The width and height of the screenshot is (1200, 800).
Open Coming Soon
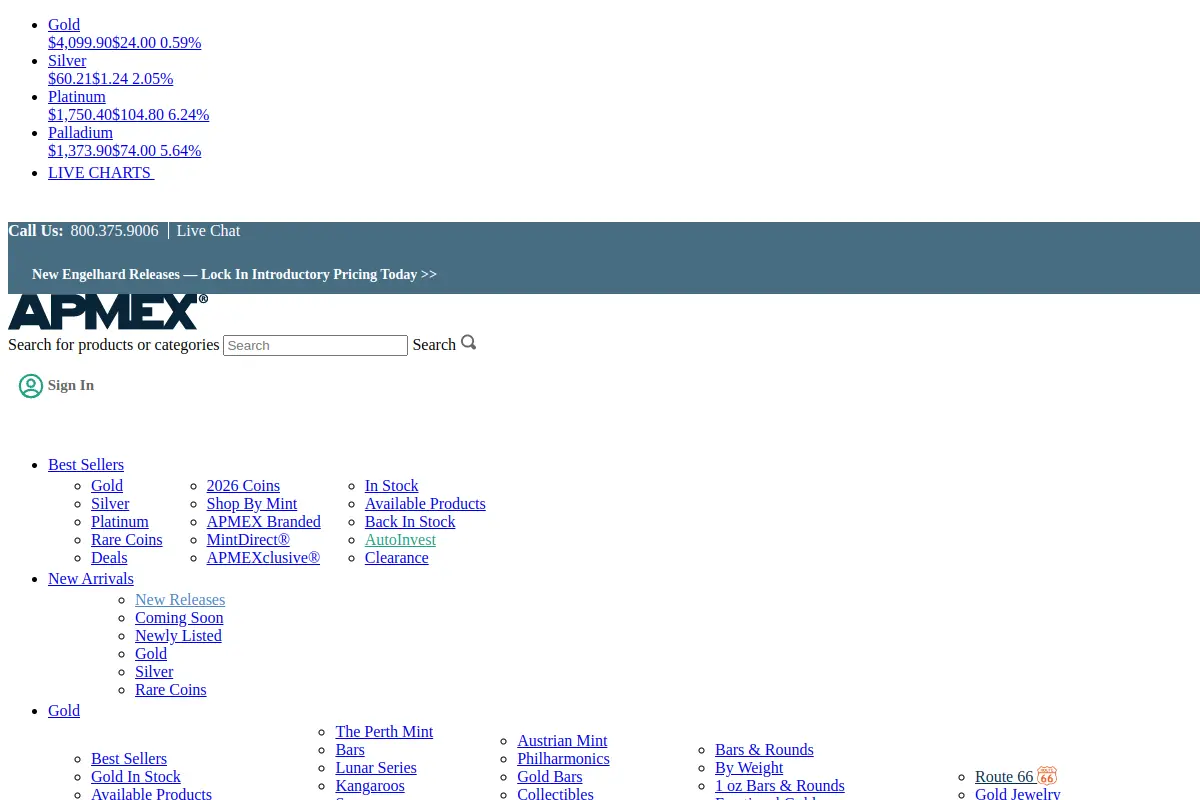click(x=179, y=618)
